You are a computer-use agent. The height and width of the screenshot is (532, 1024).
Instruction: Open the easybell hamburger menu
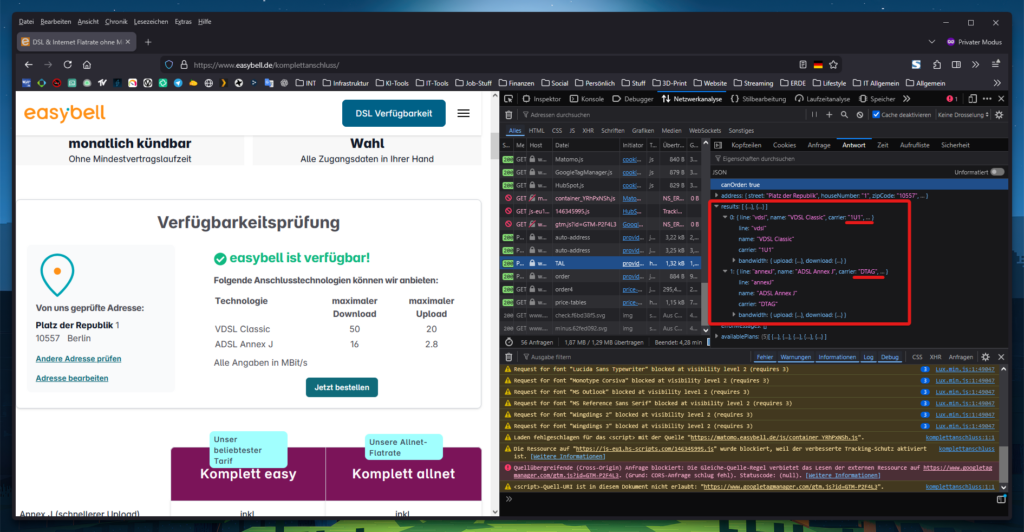point(463,113)
